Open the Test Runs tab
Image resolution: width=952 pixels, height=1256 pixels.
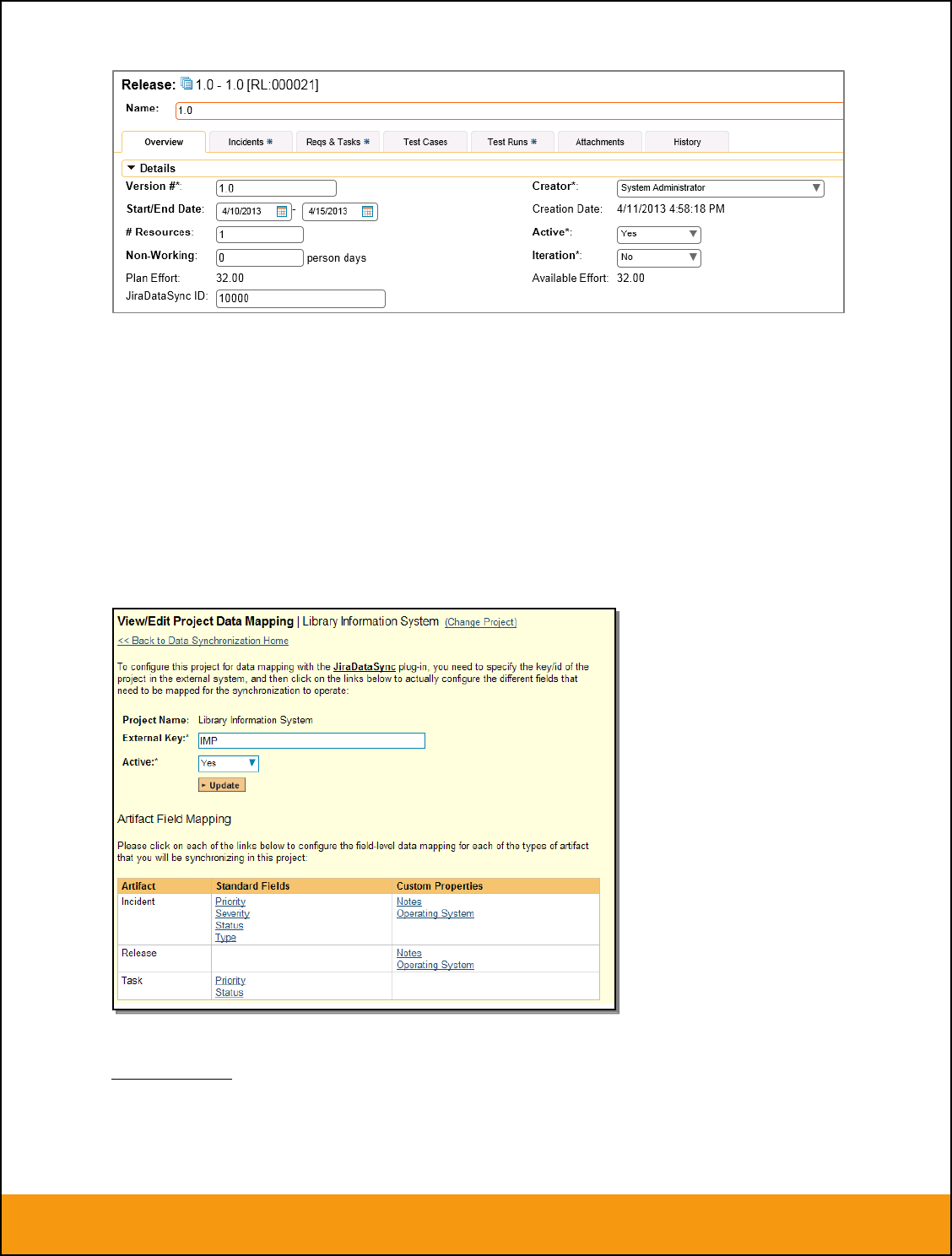(512, 142)
